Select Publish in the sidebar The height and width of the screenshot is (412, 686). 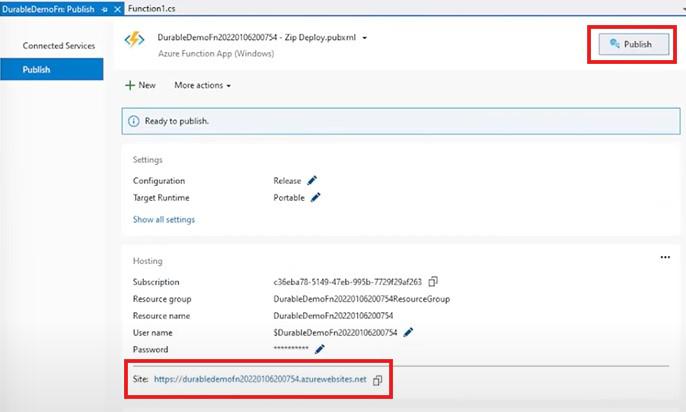click(x=52, y=69)
